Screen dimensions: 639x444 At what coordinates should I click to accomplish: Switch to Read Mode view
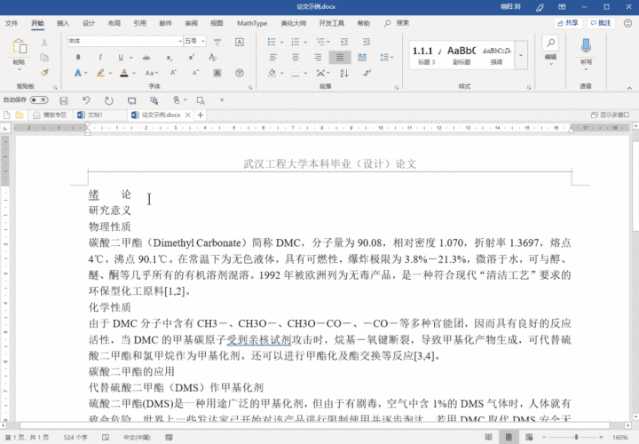coord(488,437)
